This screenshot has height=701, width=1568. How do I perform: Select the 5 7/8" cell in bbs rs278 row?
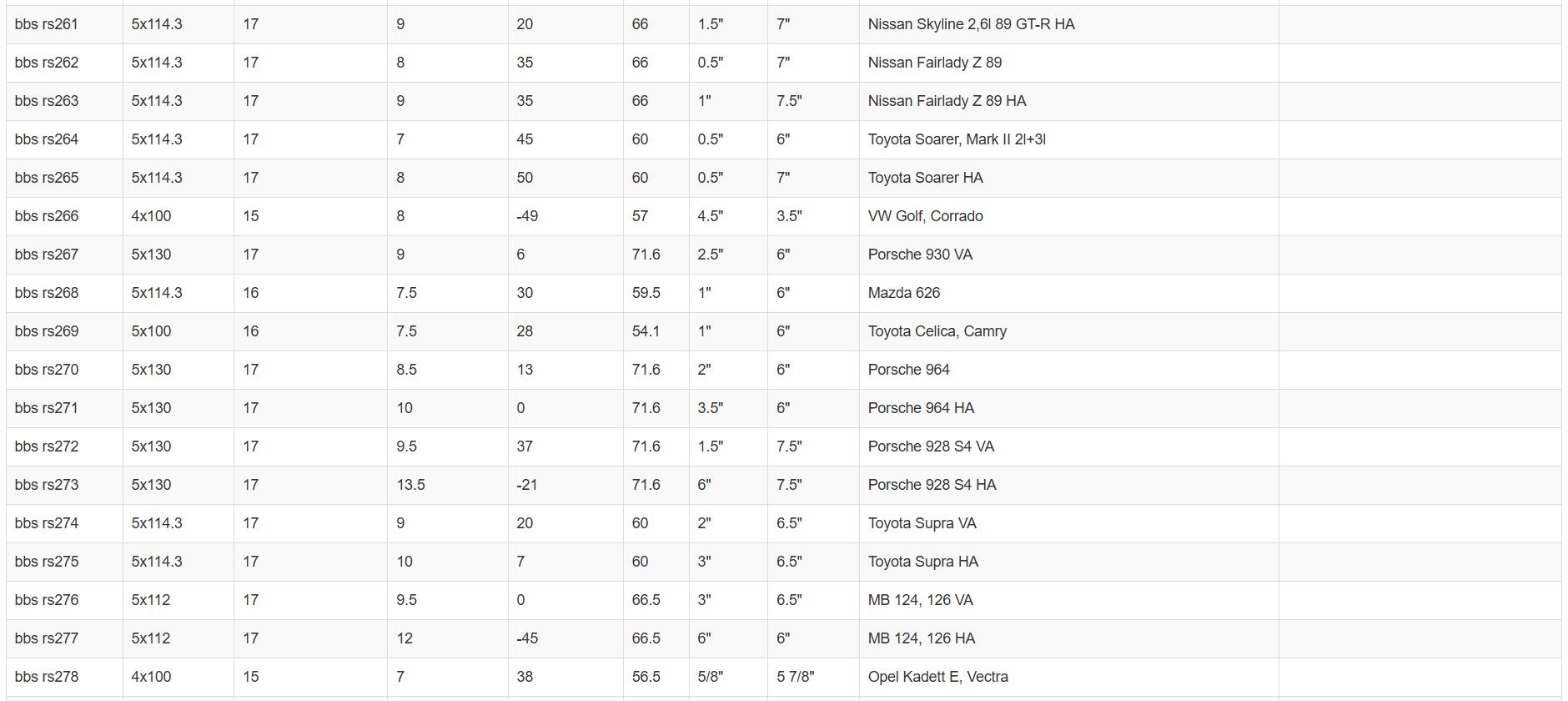(813, 677)
